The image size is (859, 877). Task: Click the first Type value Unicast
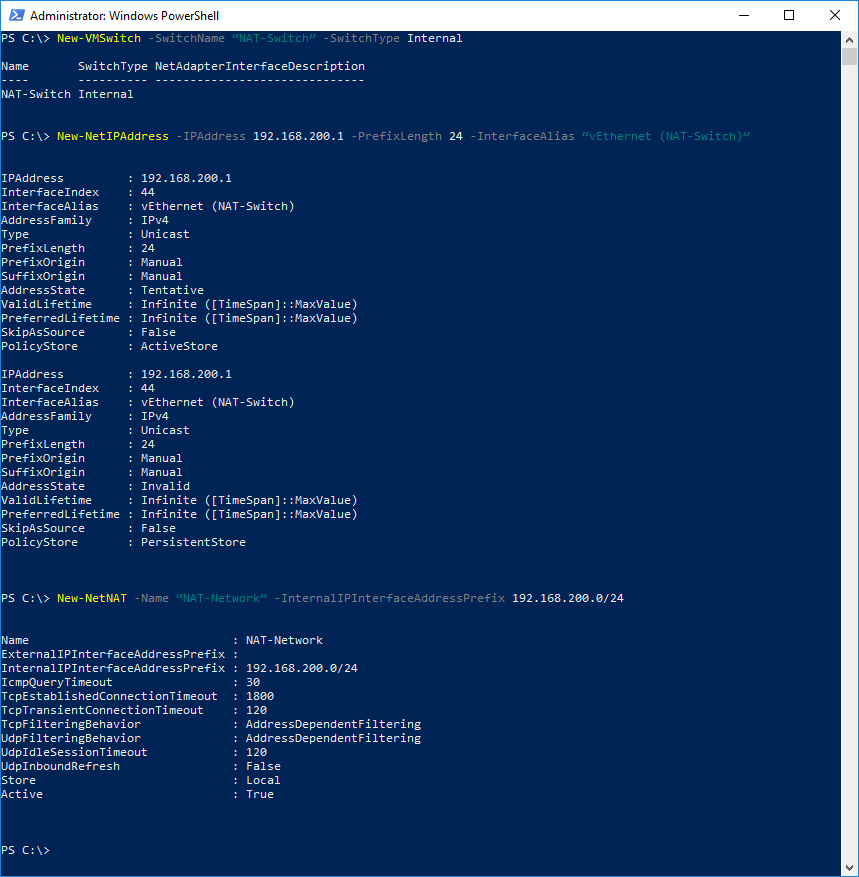pyautogui.click(x=165, y=234)
